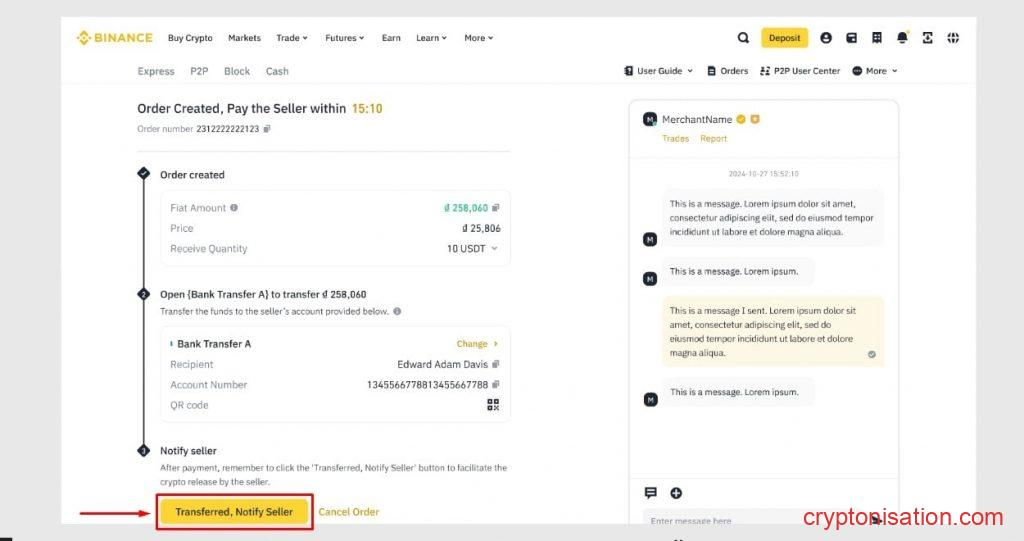Open the language globe icon

(953, 38)
